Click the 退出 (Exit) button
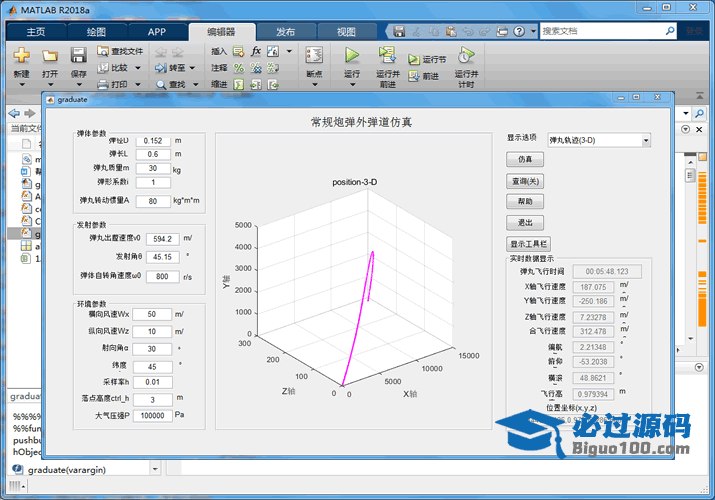 (x=525, y=222)
